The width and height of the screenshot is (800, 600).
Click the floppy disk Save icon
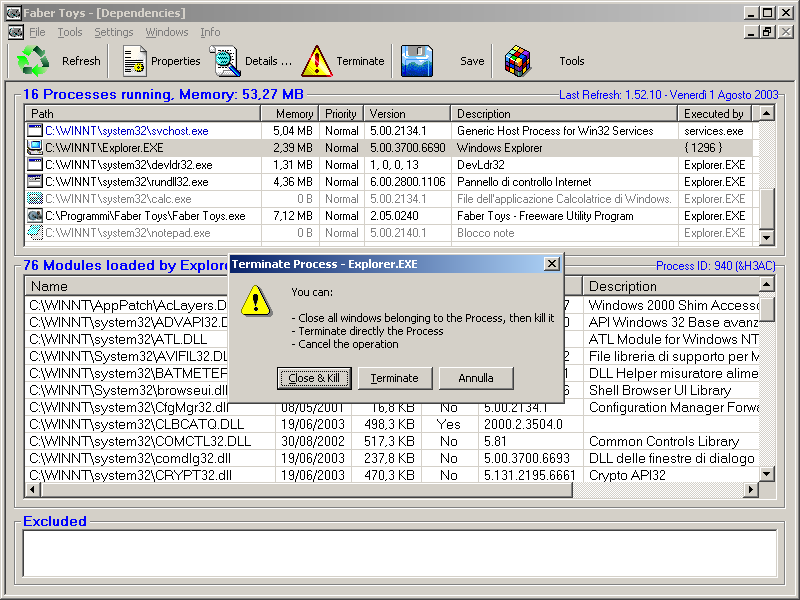[x=417, y=61]
